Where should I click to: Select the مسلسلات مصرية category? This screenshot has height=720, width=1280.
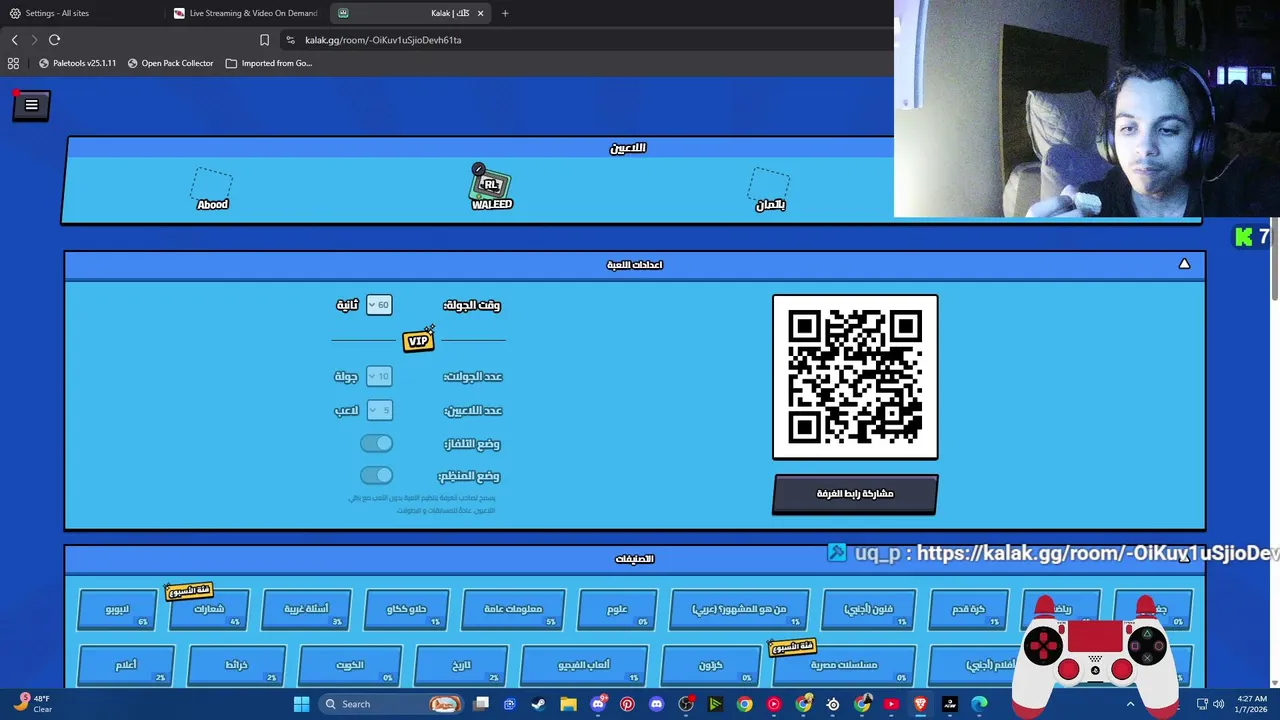tap(843, 665)
